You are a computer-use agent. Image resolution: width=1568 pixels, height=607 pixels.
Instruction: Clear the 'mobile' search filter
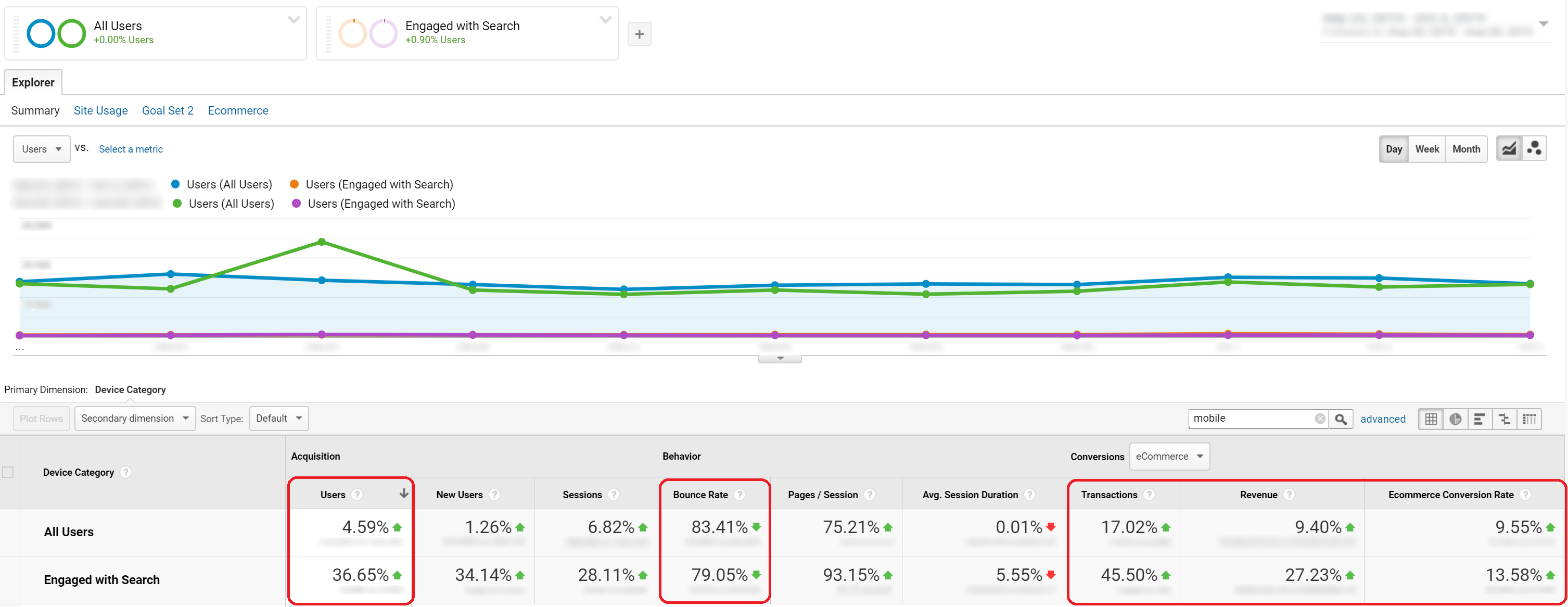tap(1320, 419)
